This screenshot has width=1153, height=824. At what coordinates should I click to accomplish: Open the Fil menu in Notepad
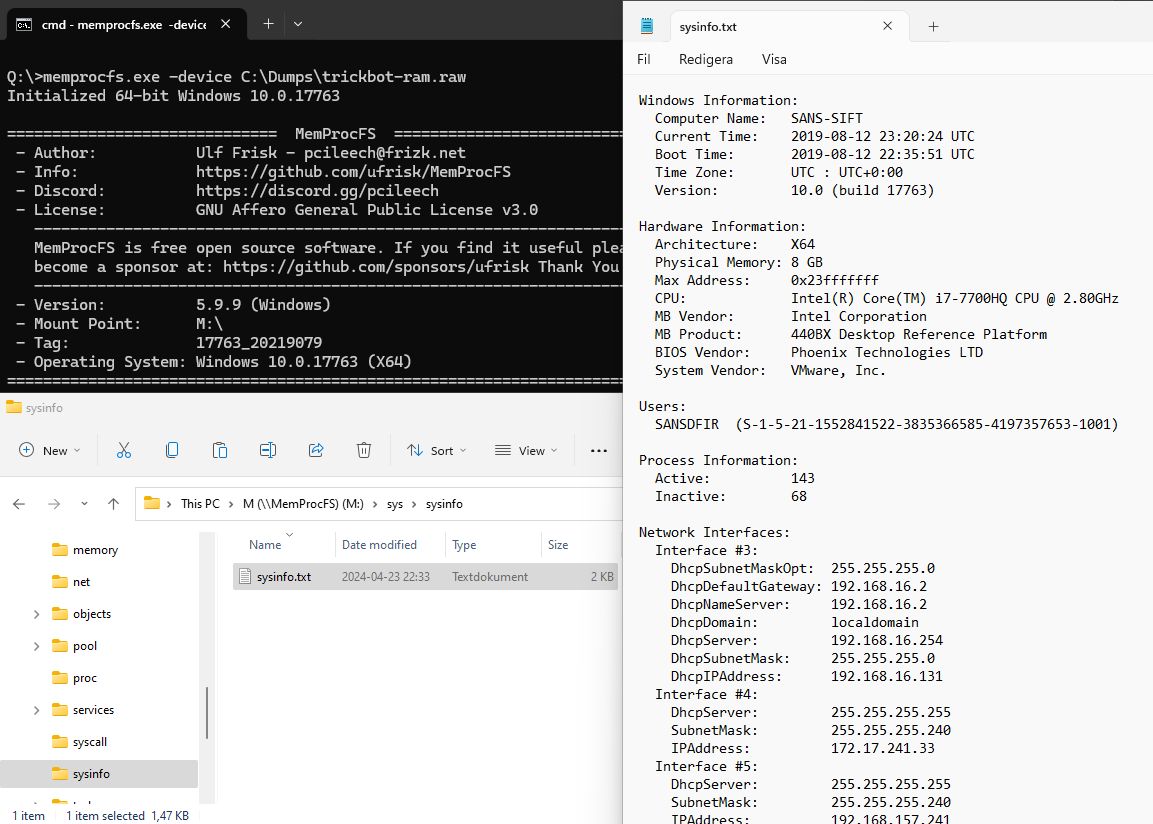pyautogui.click(x=643, y=60)
